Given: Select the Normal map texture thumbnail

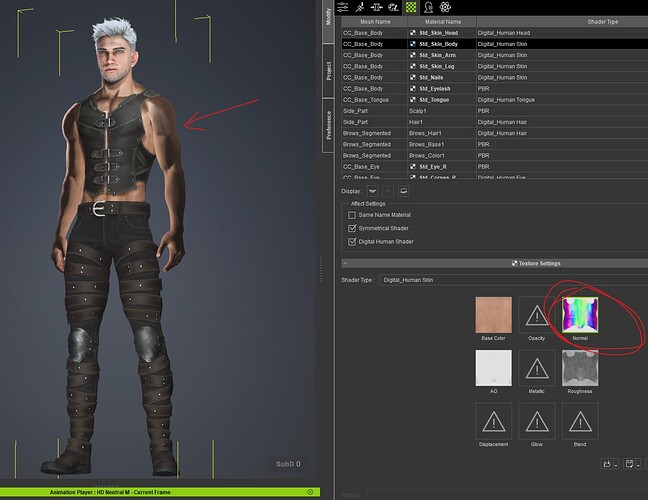Looking at the screenshot, I should click(579, 314).
